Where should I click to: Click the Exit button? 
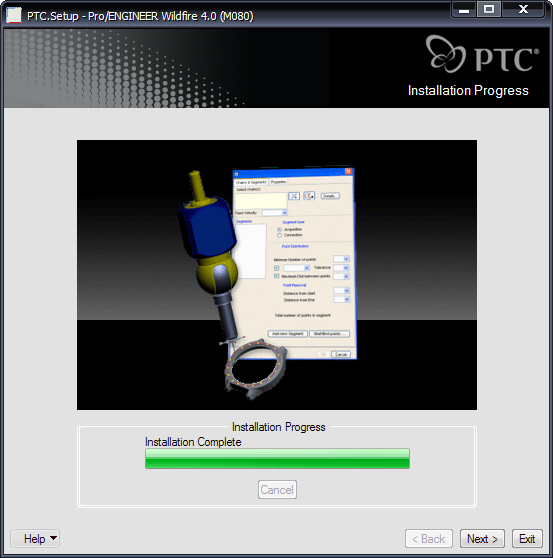pos(527,539)
